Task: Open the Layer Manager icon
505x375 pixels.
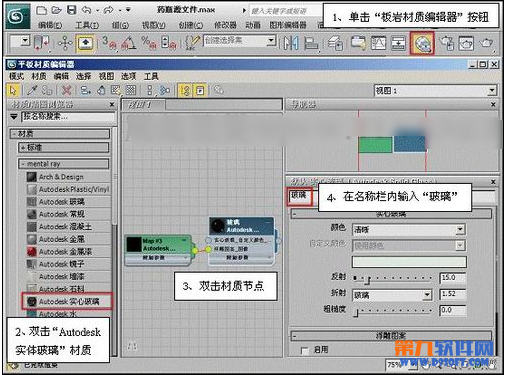Action: click(x=335, y=43)
